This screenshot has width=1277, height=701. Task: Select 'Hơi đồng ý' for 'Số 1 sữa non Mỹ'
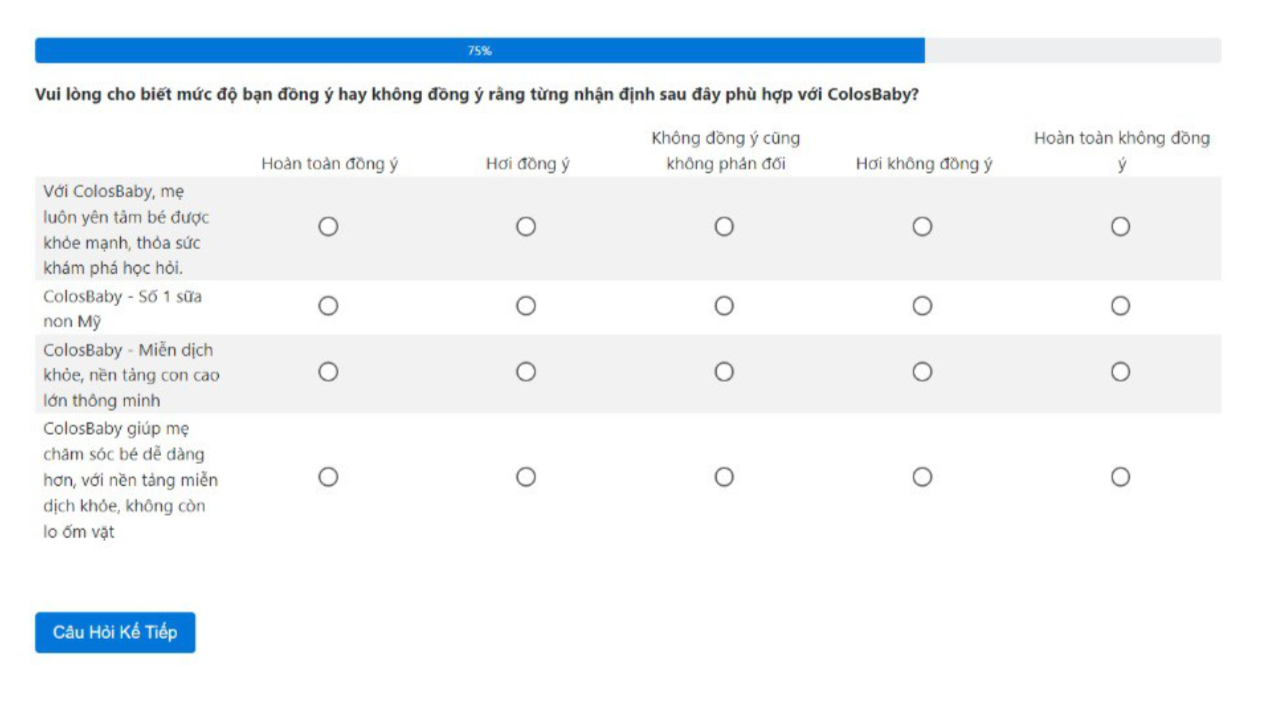click(x=526, y=306)
